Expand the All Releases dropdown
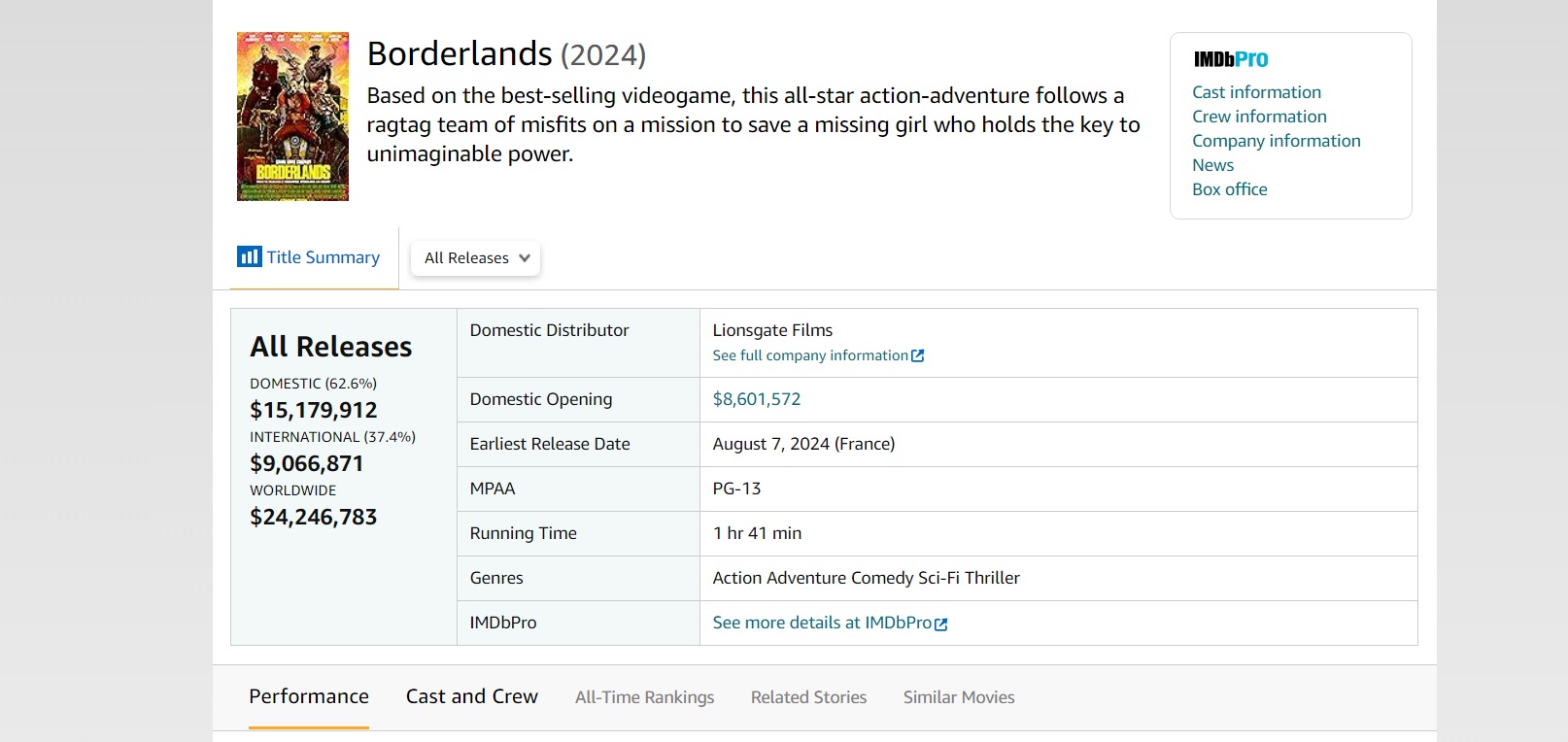 click(476, 258)
